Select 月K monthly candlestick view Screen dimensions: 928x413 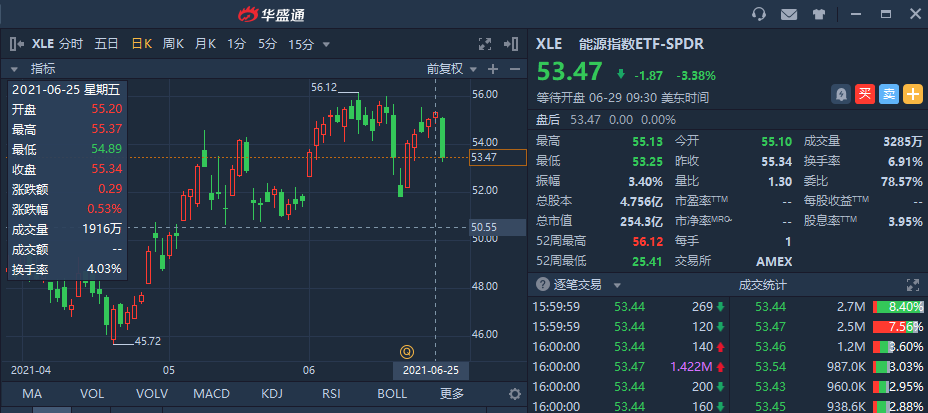pyautogui.click(x=205, y=44)
